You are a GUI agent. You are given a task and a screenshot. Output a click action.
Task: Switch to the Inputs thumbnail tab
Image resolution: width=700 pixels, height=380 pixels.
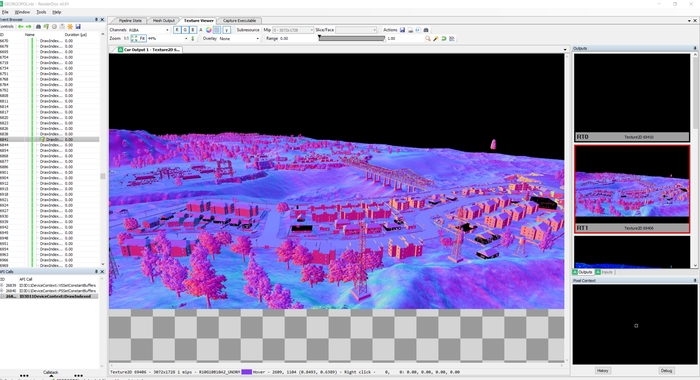pos(604,272)
